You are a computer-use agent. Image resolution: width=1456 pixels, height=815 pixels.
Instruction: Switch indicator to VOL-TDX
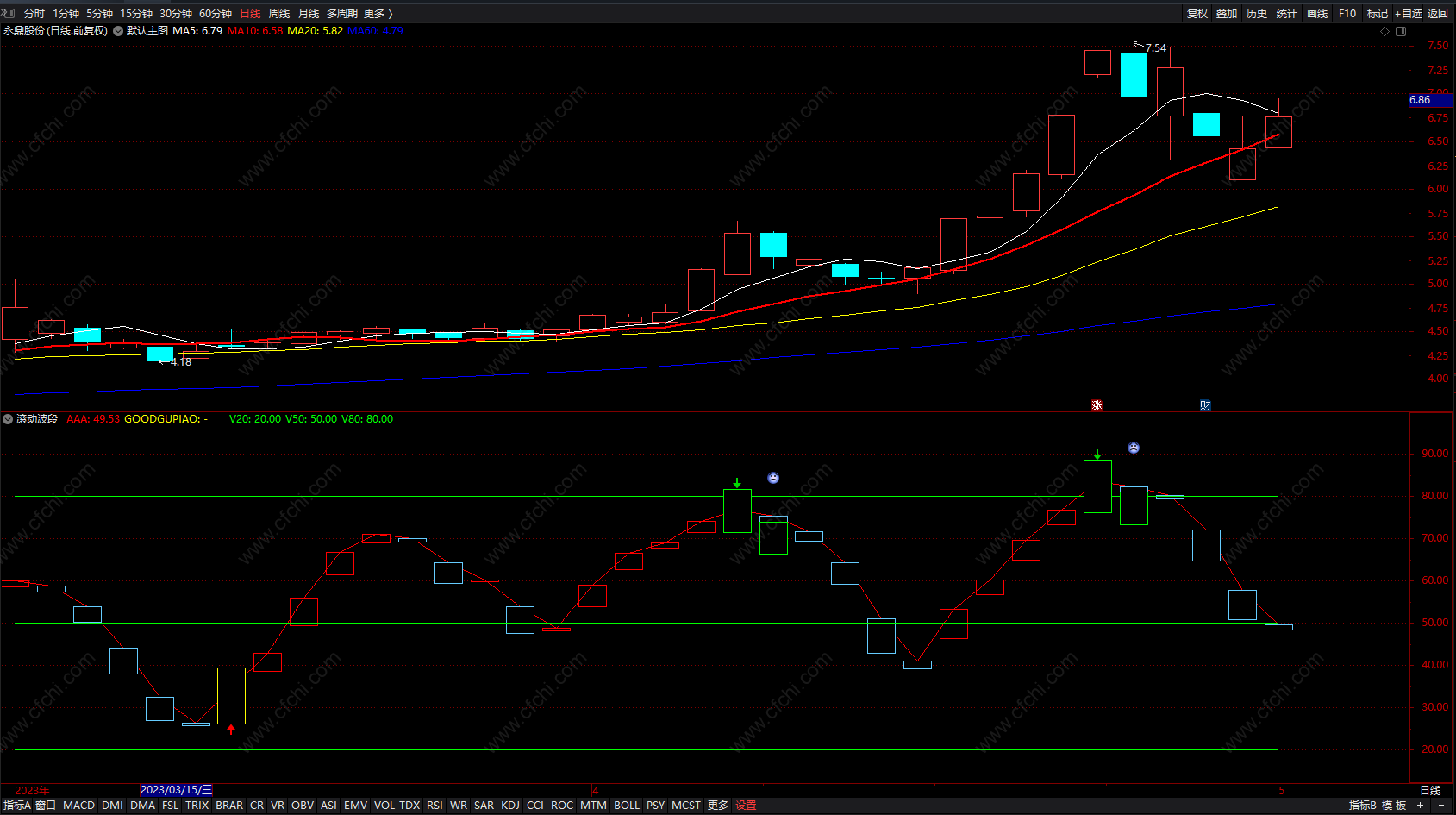point(397,806)
